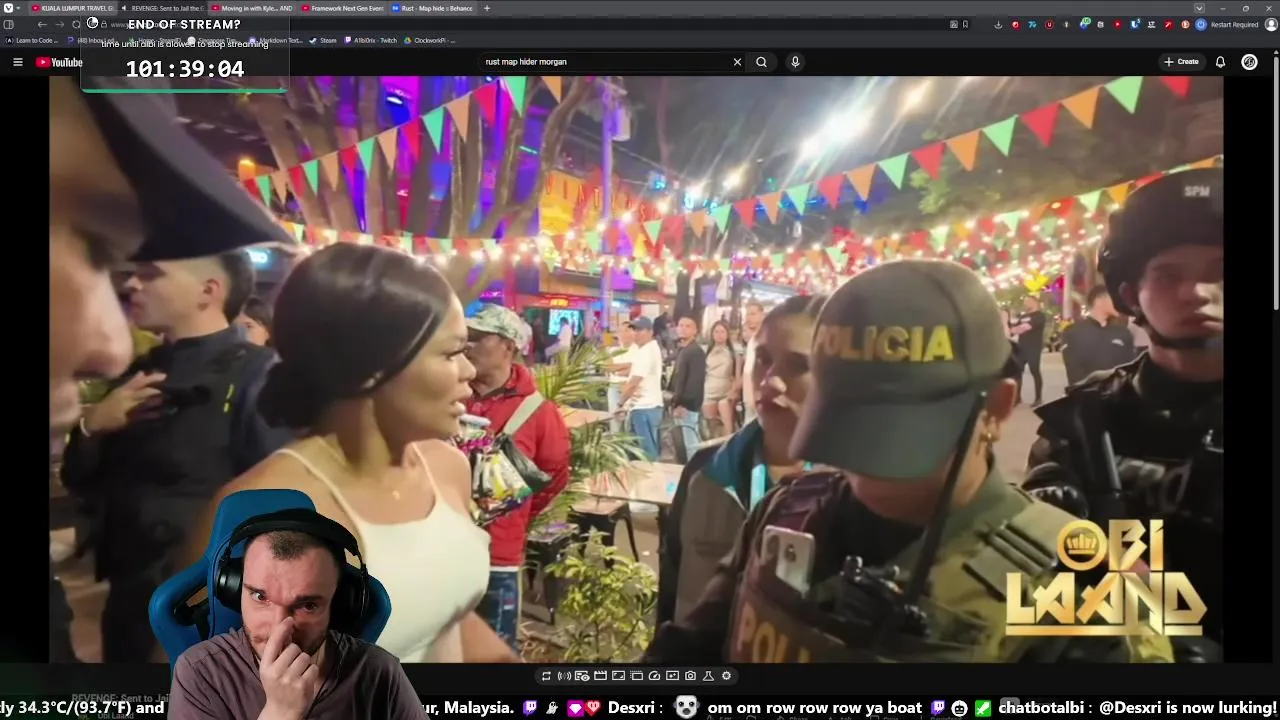This screenshot has width=1280, height=720.
Task: Open the YouTube Create button
Action: [x=1181, y=62]
